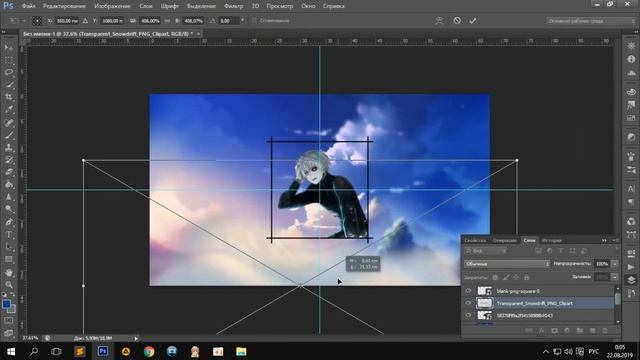Open the layer blend mode dropdown
The image size is (640, 360).
pos(507,264)
